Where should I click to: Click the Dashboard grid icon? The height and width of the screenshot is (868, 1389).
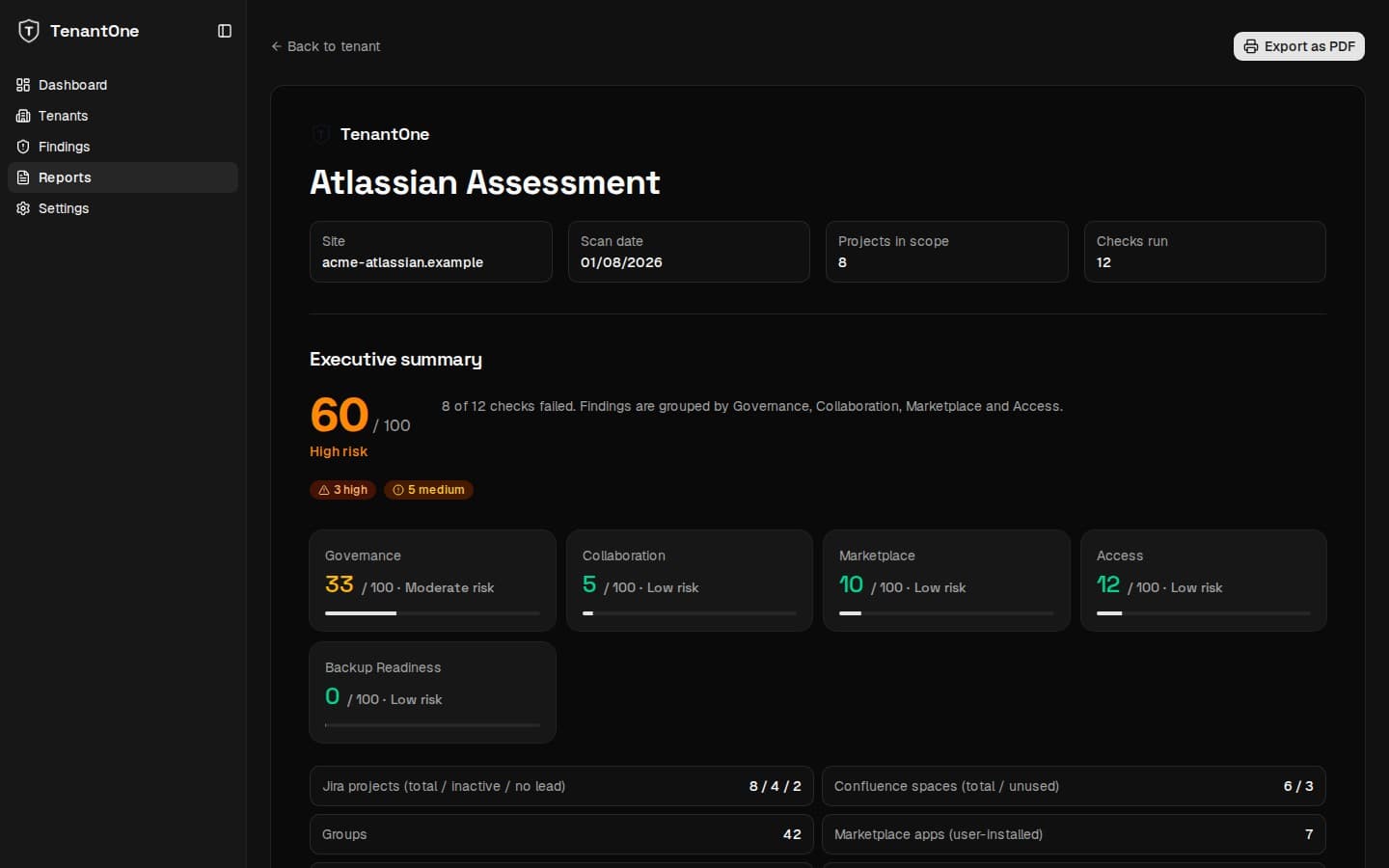pyautogui.click(x=23, y=85)
